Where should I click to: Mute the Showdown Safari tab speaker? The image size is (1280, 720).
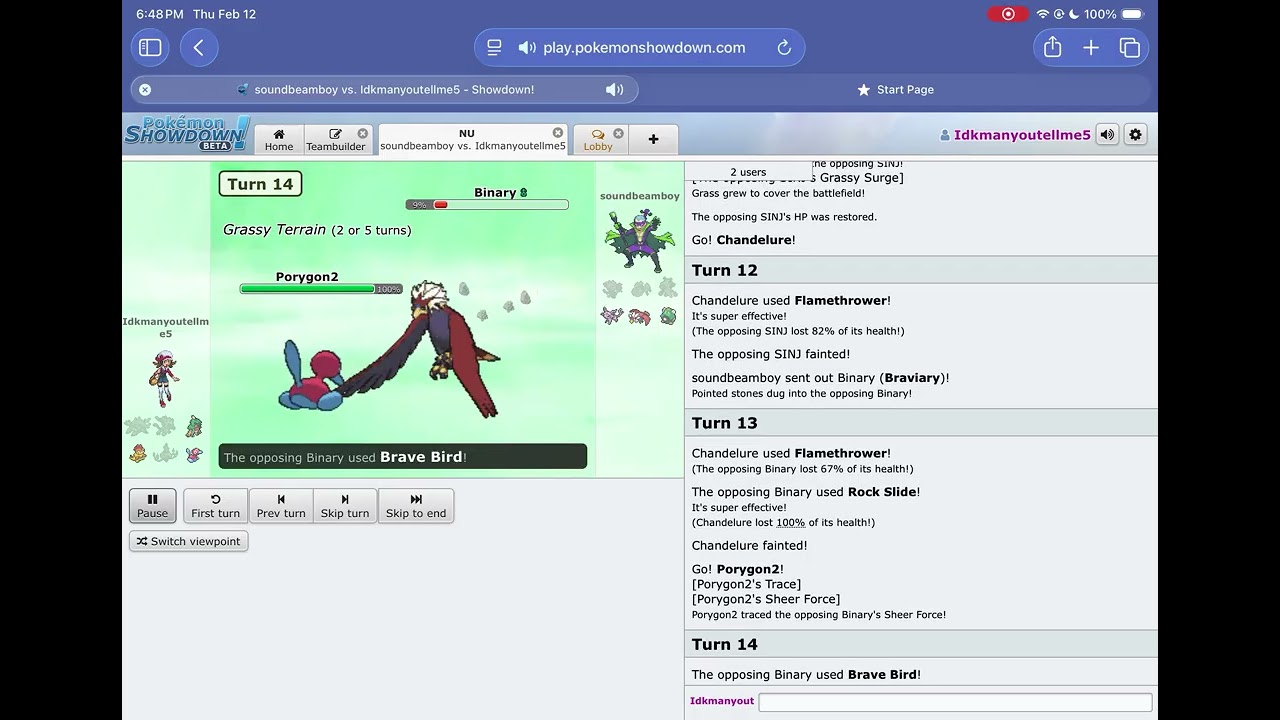(x=614, y=89)
